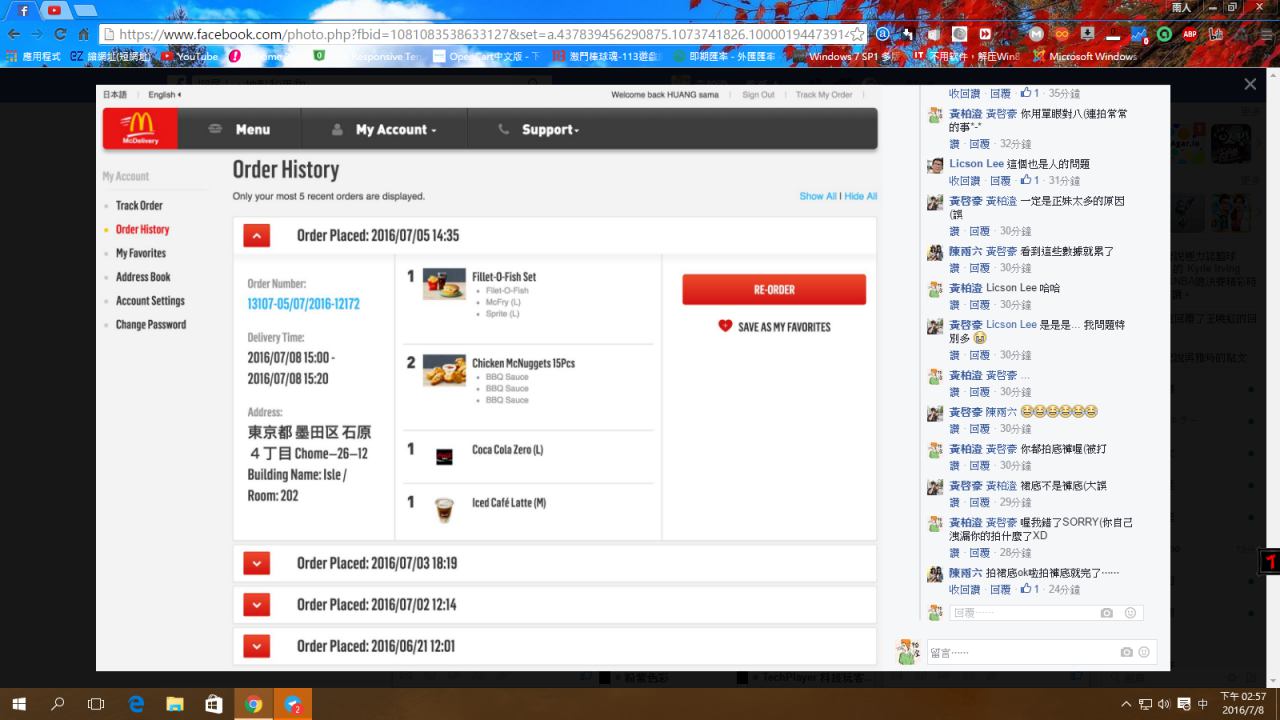Expand the 2016/07/03 18:19 order

coord(257,563)
